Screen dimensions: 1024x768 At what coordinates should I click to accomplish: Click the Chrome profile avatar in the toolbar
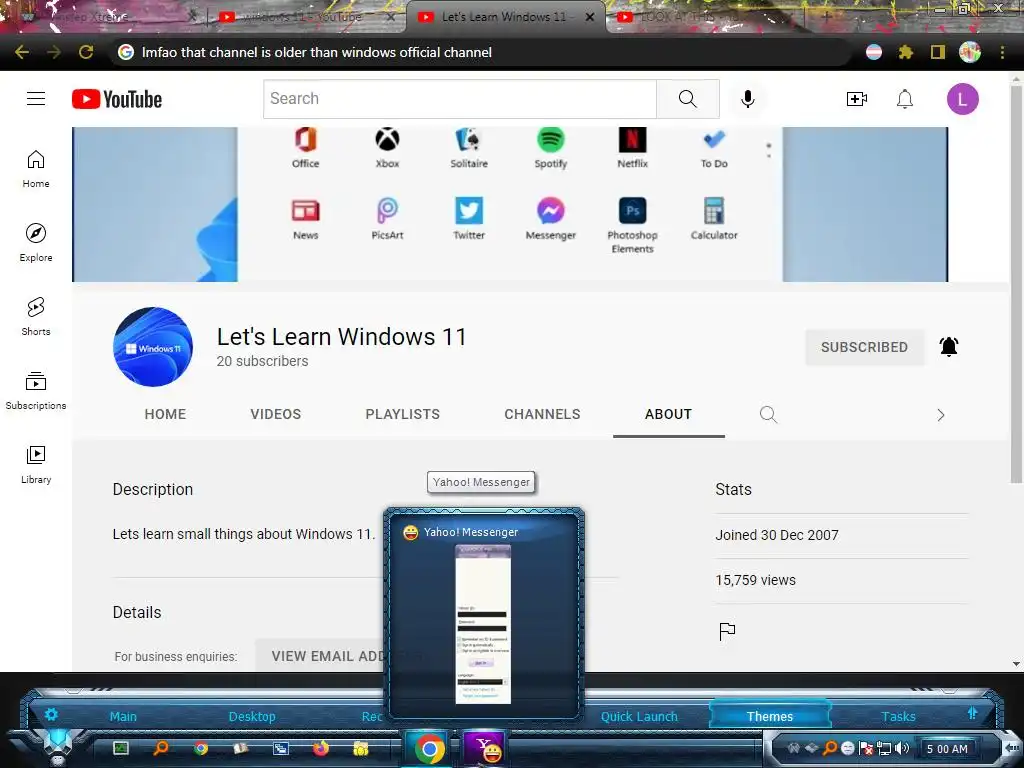970,52
